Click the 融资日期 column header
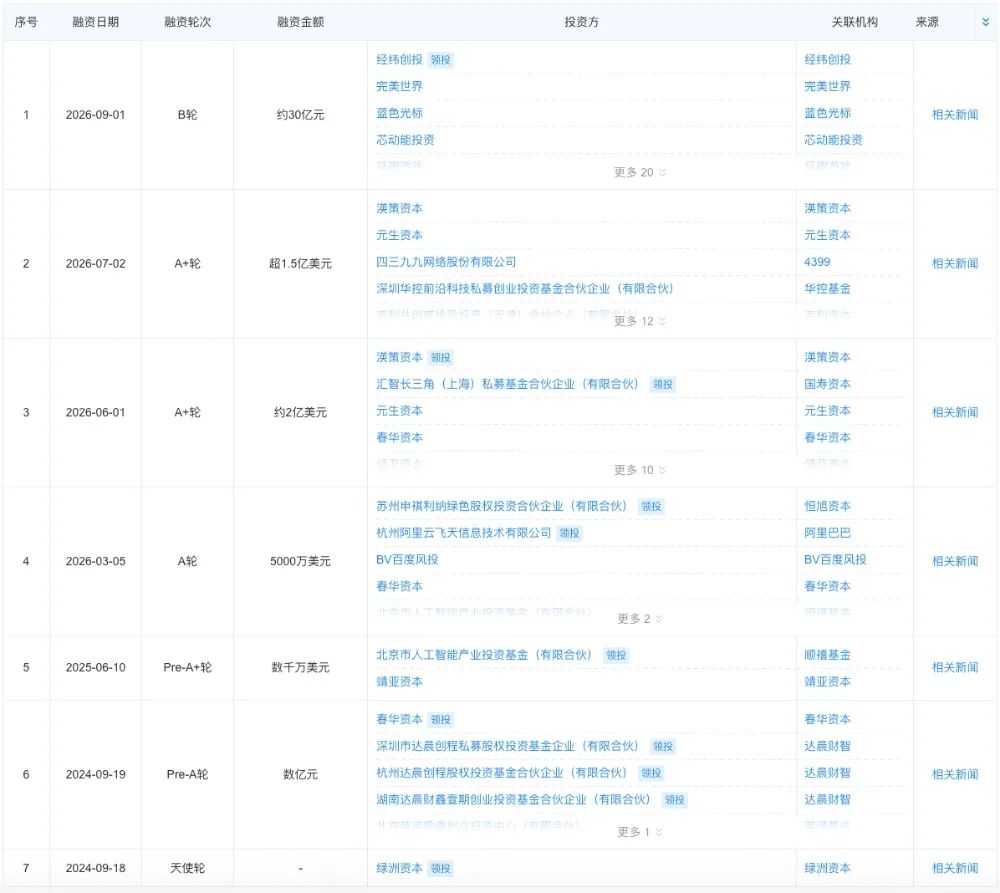The width and height of the screenshot is (1000, 893). (x=96, y=22)
